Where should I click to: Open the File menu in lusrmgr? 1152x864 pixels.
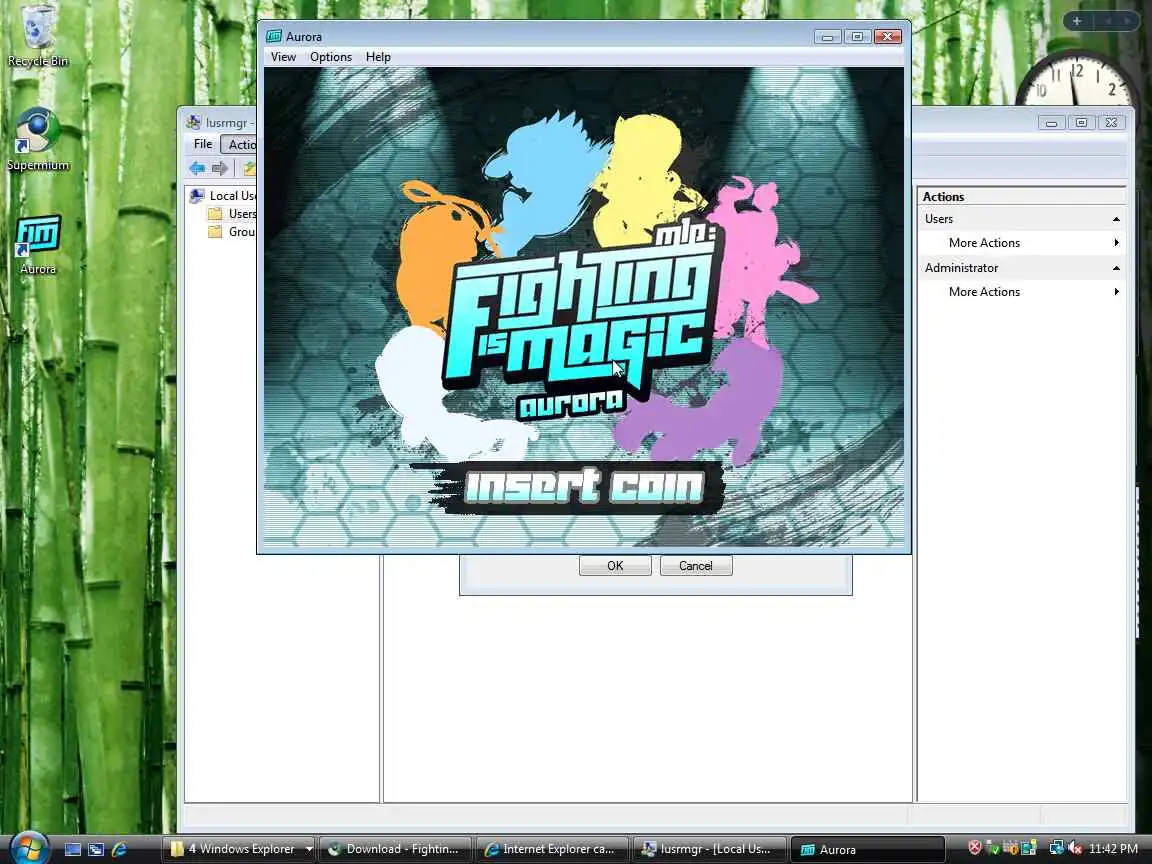point(203,144)
